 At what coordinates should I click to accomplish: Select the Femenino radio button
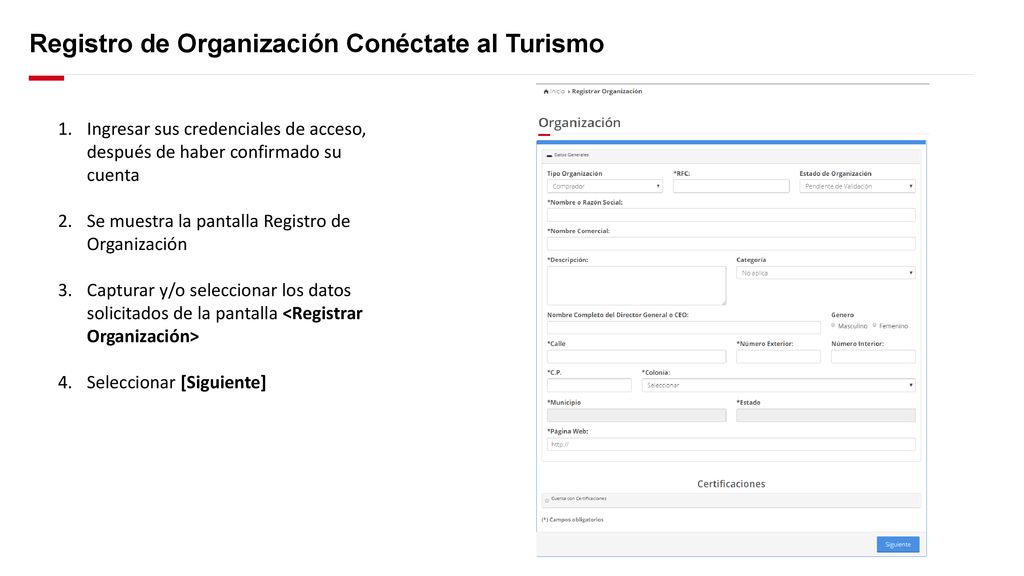tap(874, 325)
